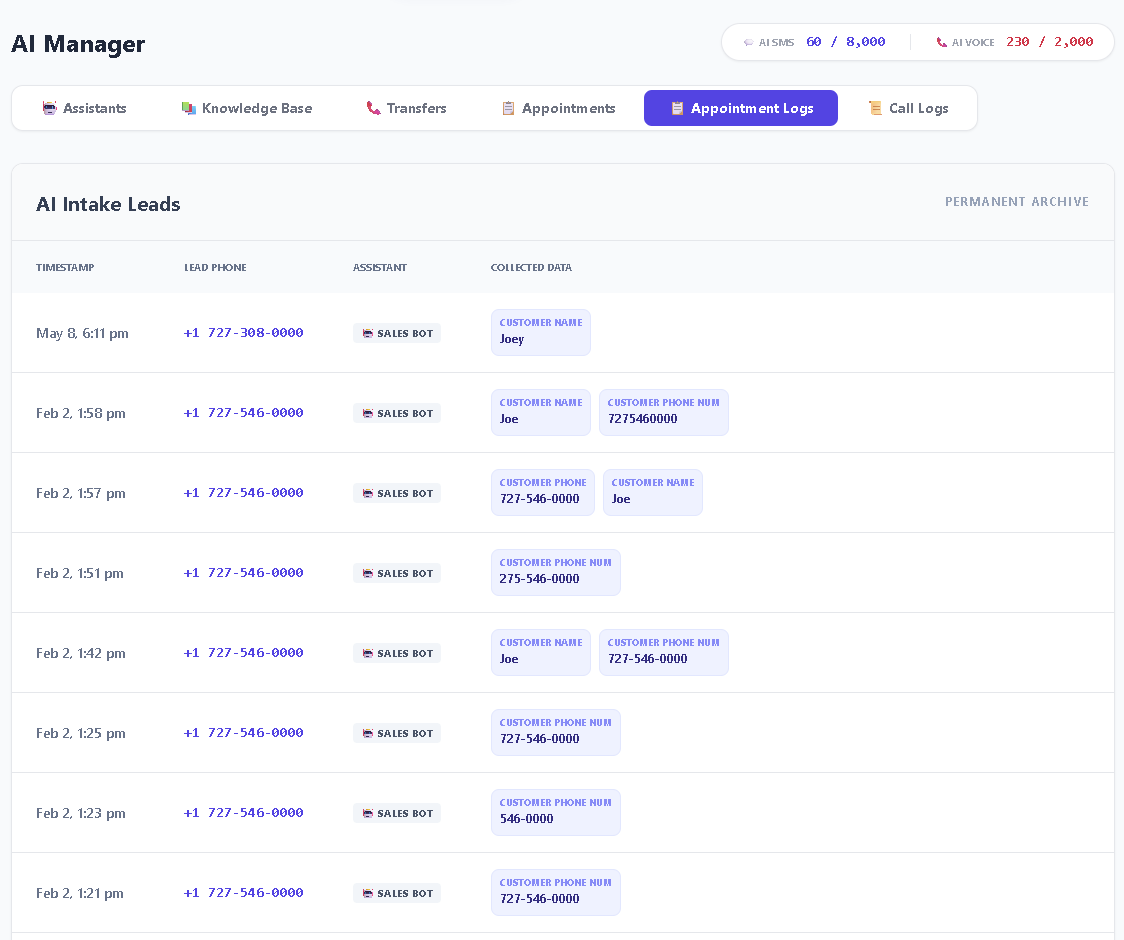Click the Customer Name Joey card
The height and width of the screenshot is (940, 1124).
(541, 333)
